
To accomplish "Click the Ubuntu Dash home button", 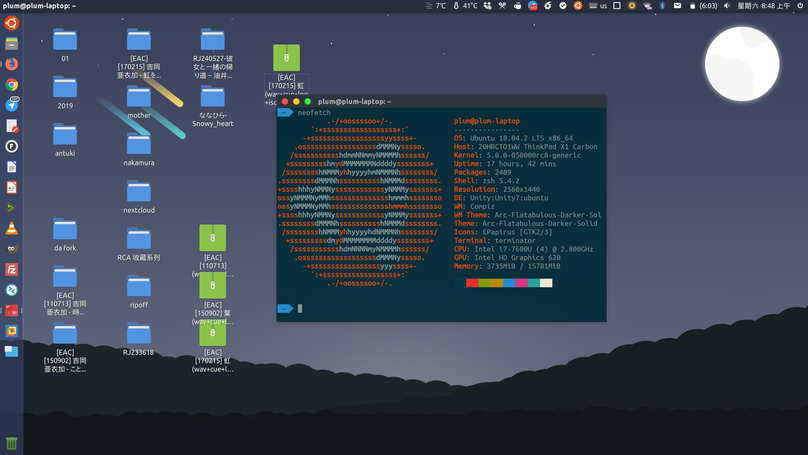I will coord(12,23).
